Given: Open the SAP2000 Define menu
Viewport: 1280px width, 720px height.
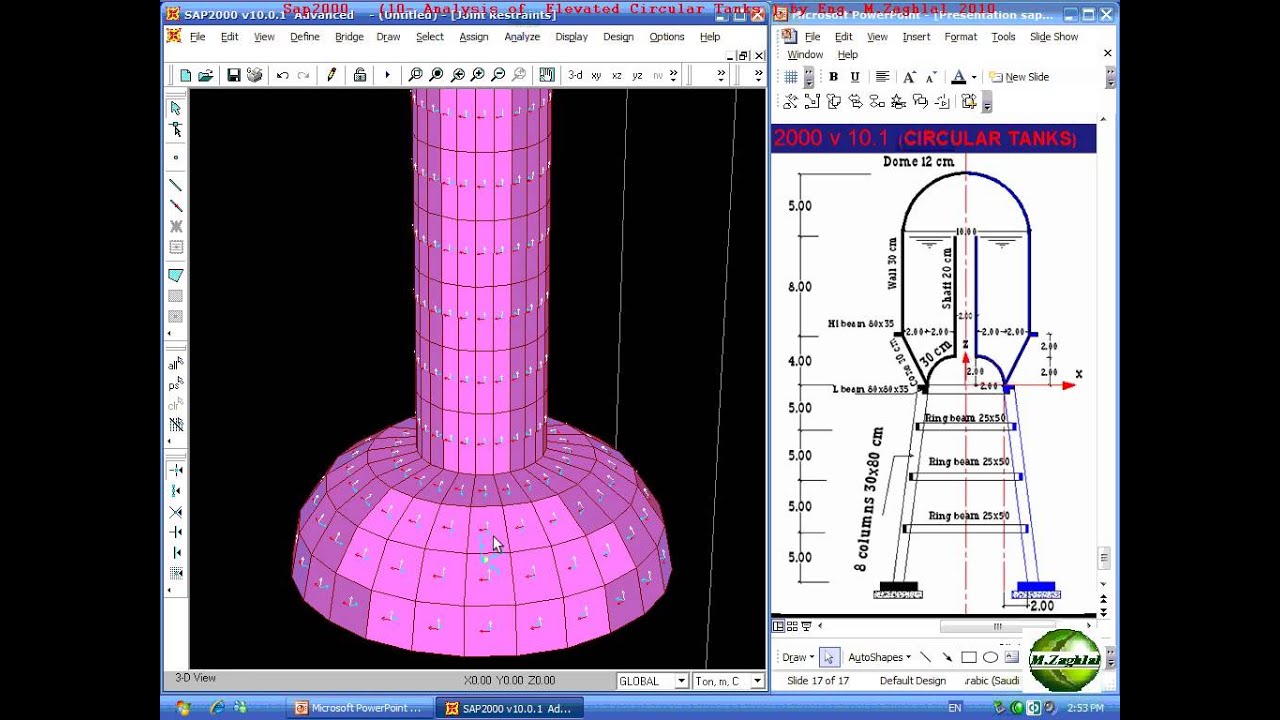Looking at the screenshot, I should click(x=305, y=37).
